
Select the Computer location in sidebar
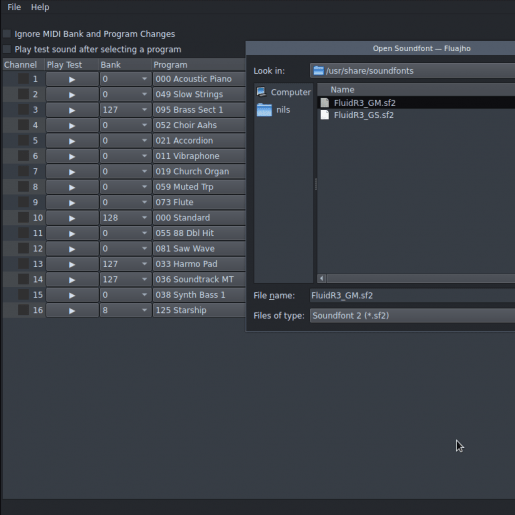coord(284,92)
